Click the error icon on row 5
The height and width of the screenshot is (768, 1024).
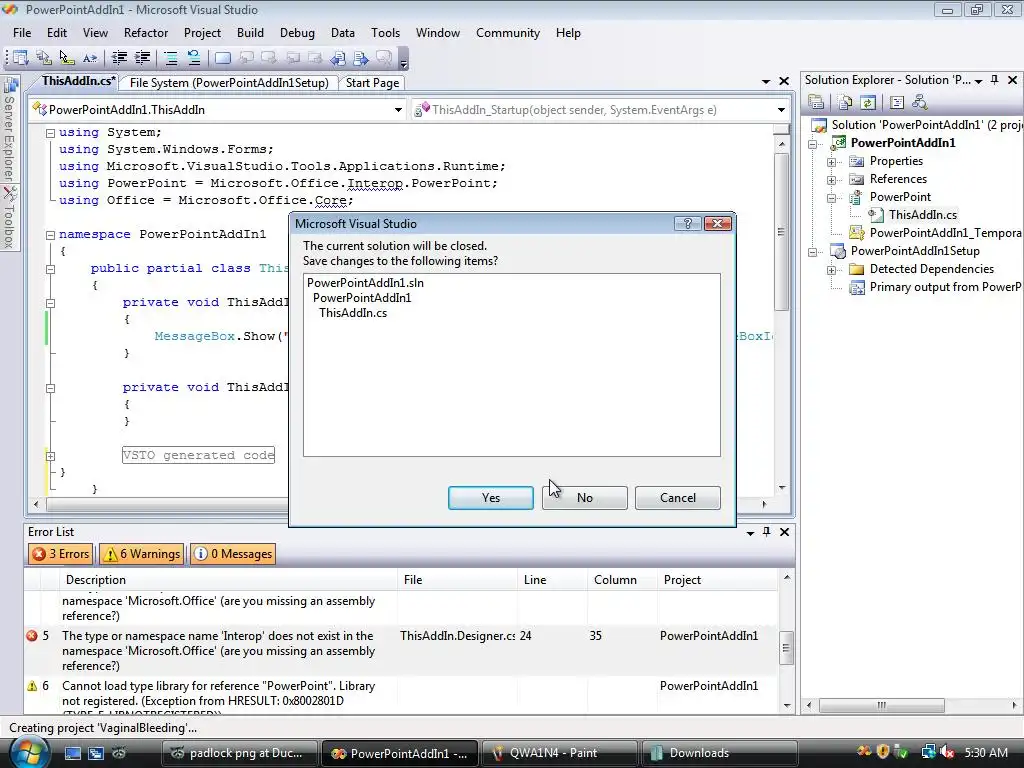tap(31, 635)
